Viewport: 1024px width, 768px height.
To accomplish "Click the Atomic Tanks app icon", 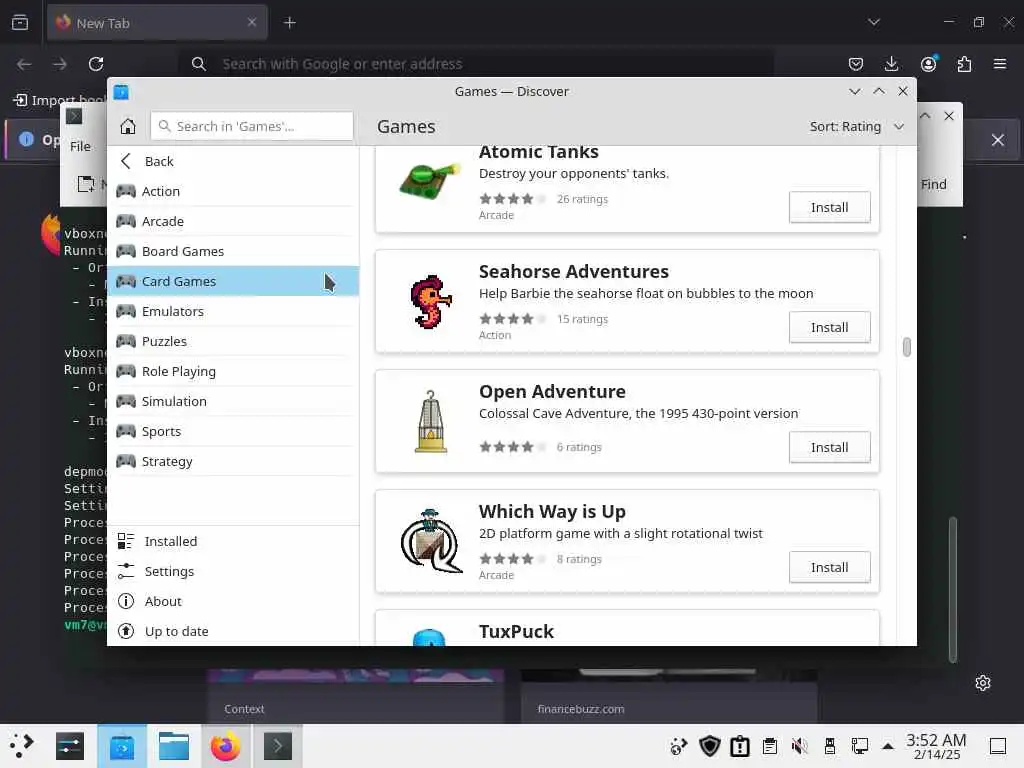I will tap(430, 181).
